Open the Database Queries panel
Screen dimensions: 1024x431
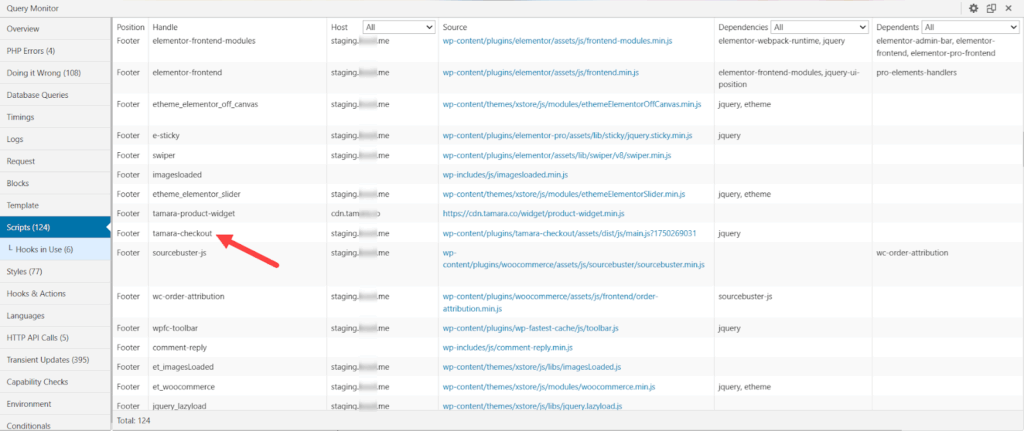point(38,95)
